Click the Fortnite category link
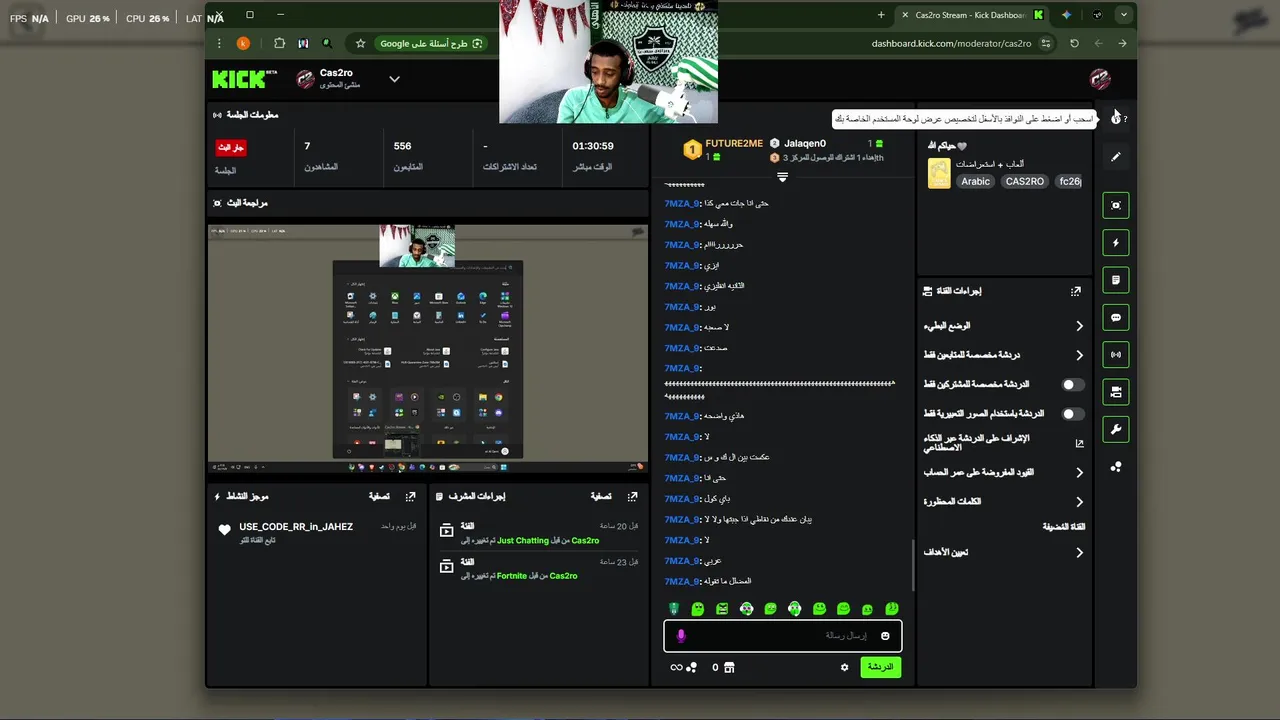The height and width of the screenshot is (720, 1280). (511, 576)
